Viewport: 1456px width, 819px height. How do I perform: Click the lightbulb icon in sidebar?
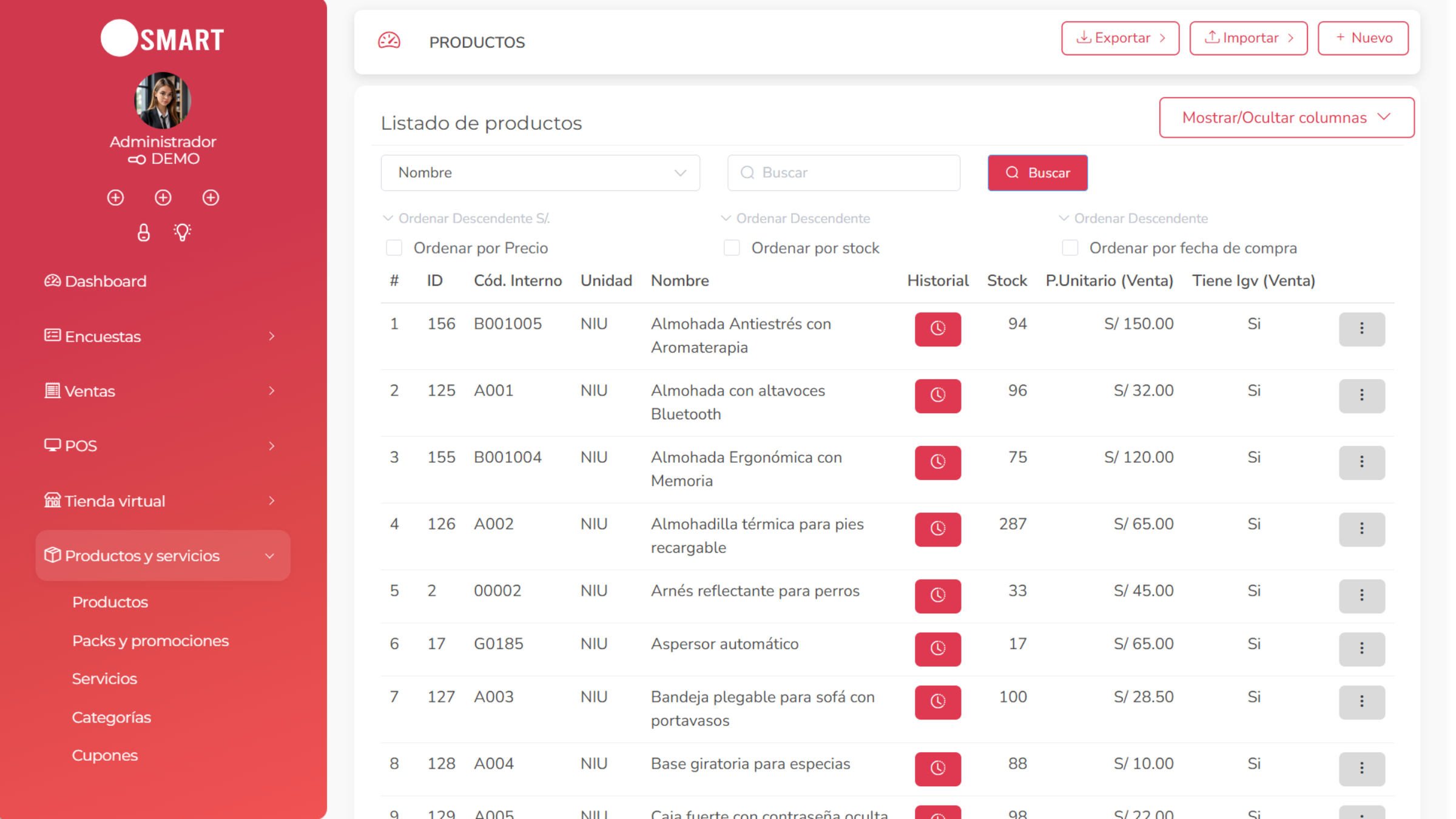click(182, 232)
